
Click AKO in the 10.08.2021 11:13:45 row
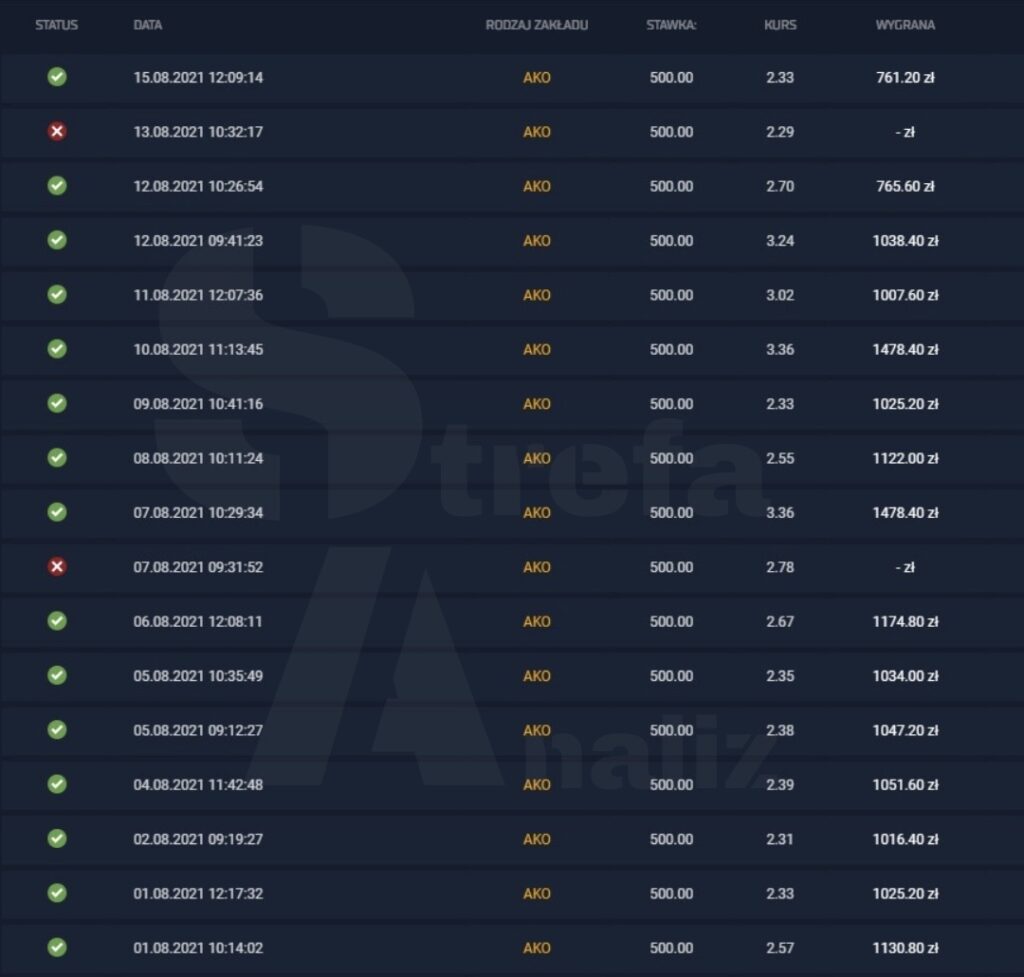[x=537, y=349]
